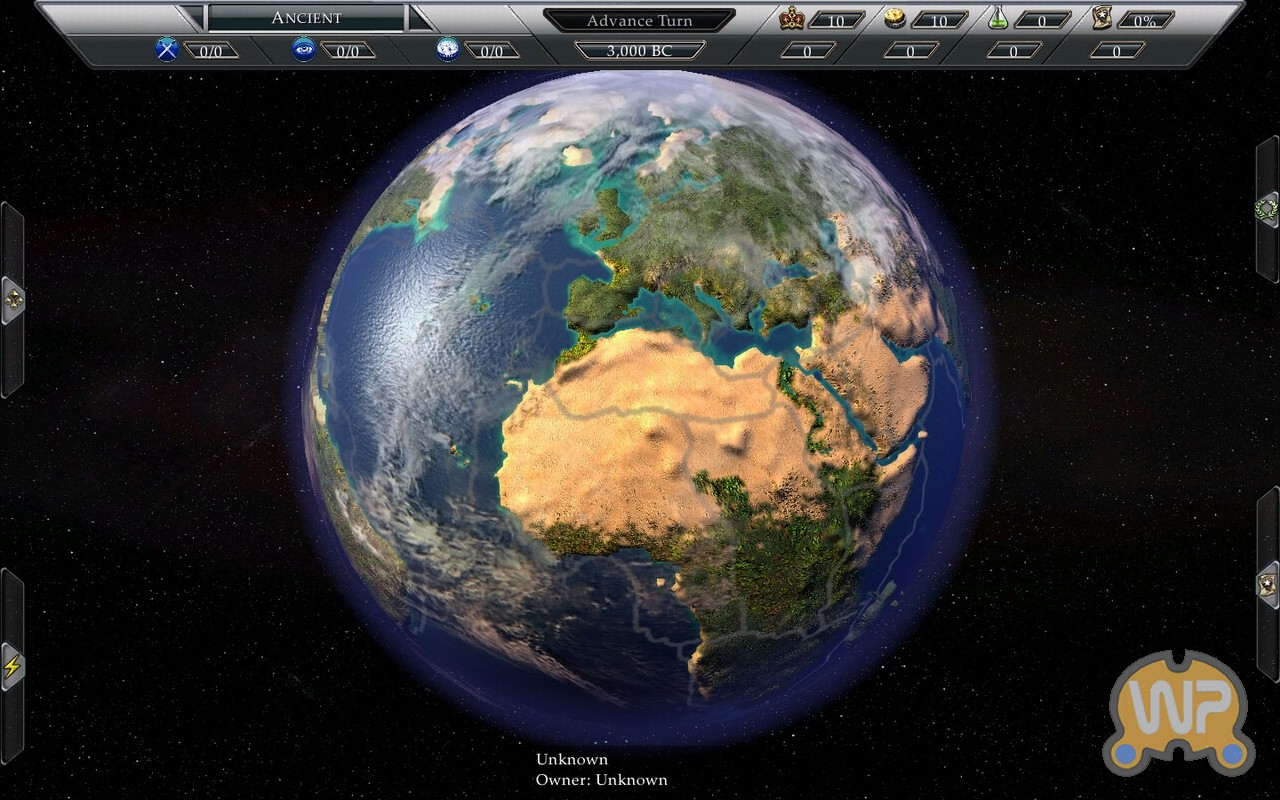The width and height of the screenshot is (1280, 800).
Task: Click the gold coins icon
Action: (895, 18)
